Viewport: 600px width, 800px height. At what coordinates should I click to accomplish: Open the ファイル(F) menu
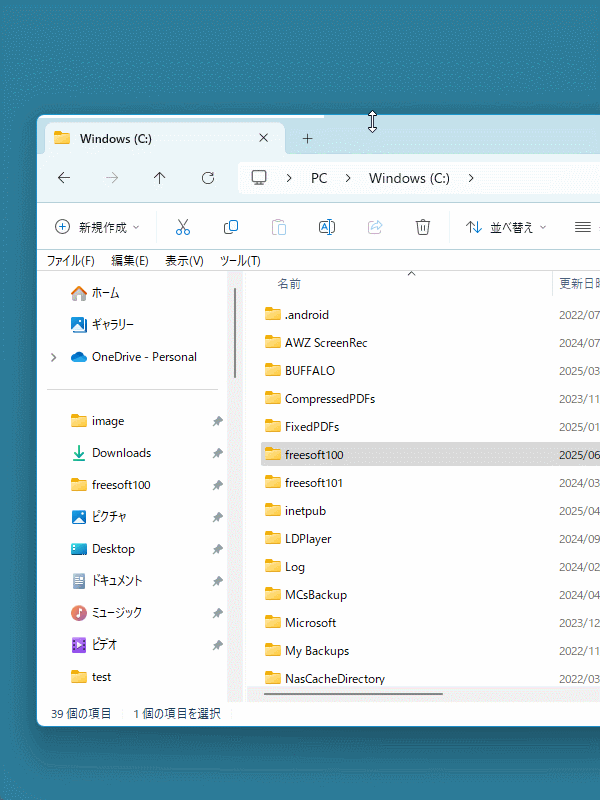click(x=71, y=261)
